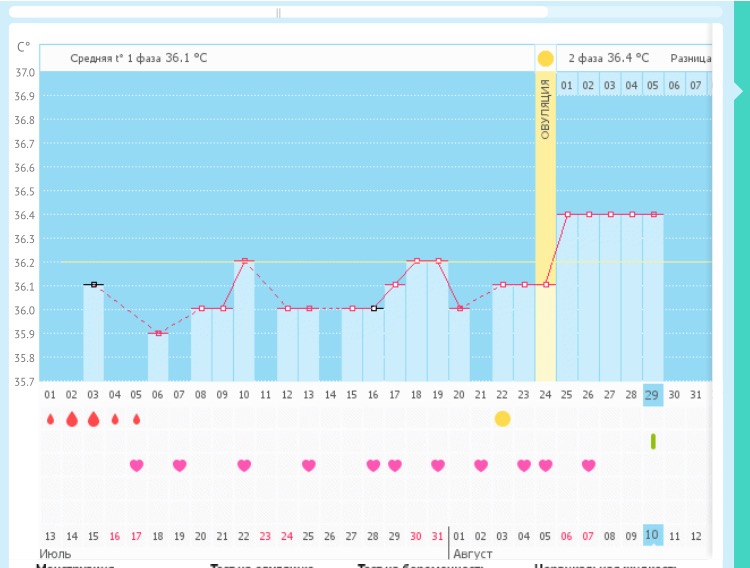The width and height of the screenshot is (750, 568).
Task: Click the 36.2 temperature point on day 10
Action: [244, 261]
